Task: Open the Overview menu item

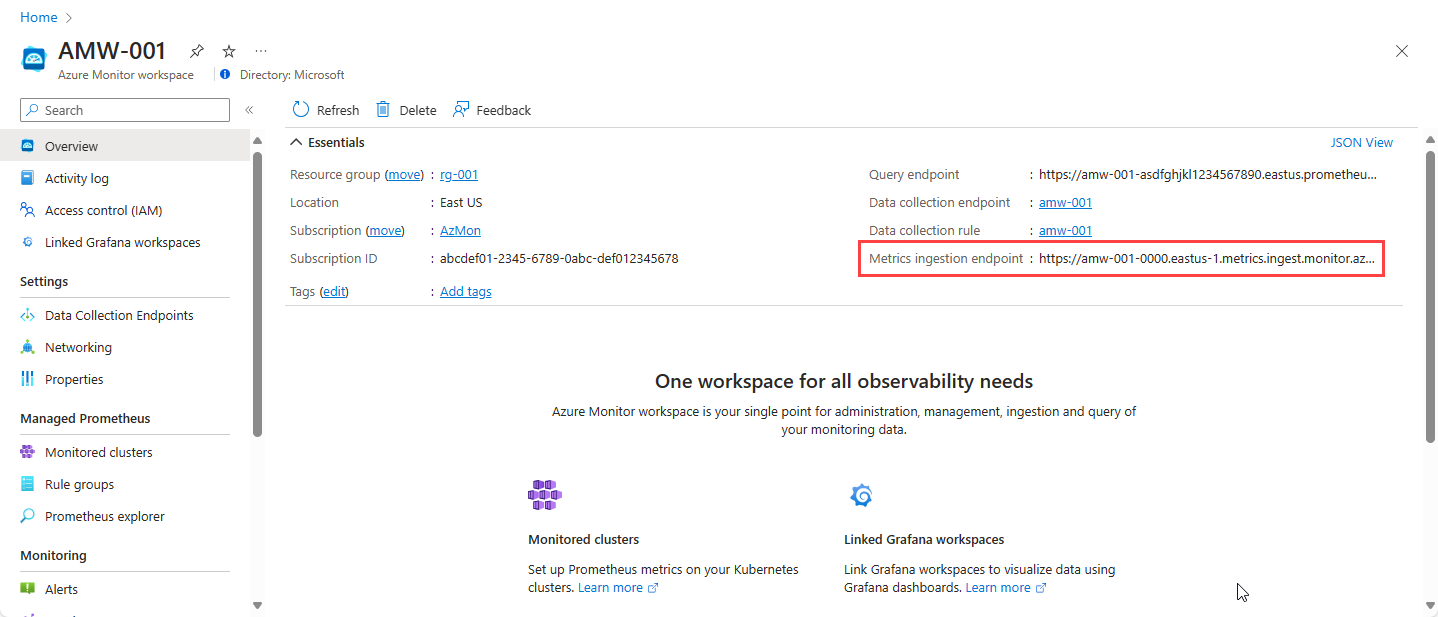Action: (x=125, y=146)
